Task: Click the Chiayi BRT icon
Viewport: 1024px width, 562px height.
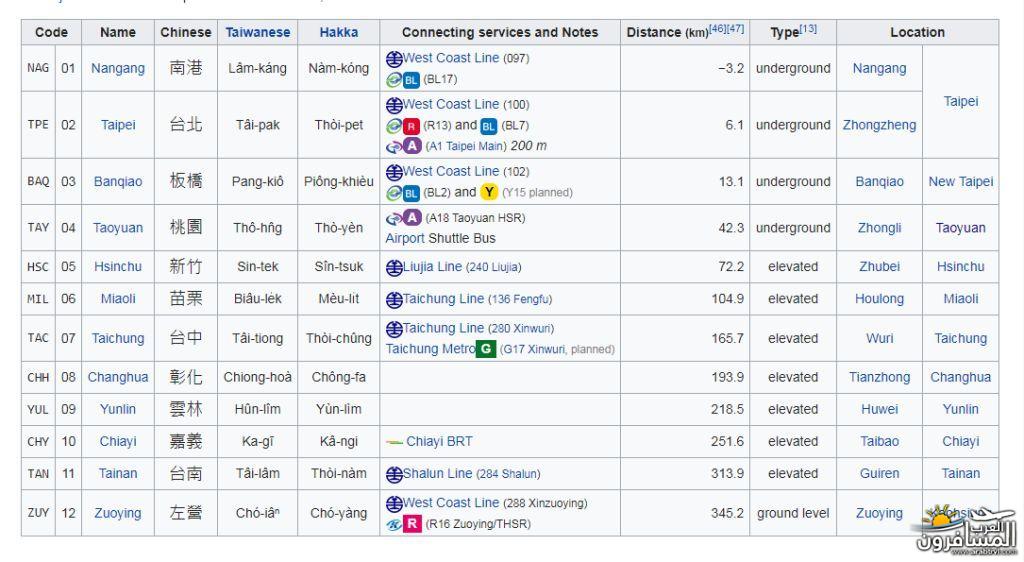Action: [394, 442]
